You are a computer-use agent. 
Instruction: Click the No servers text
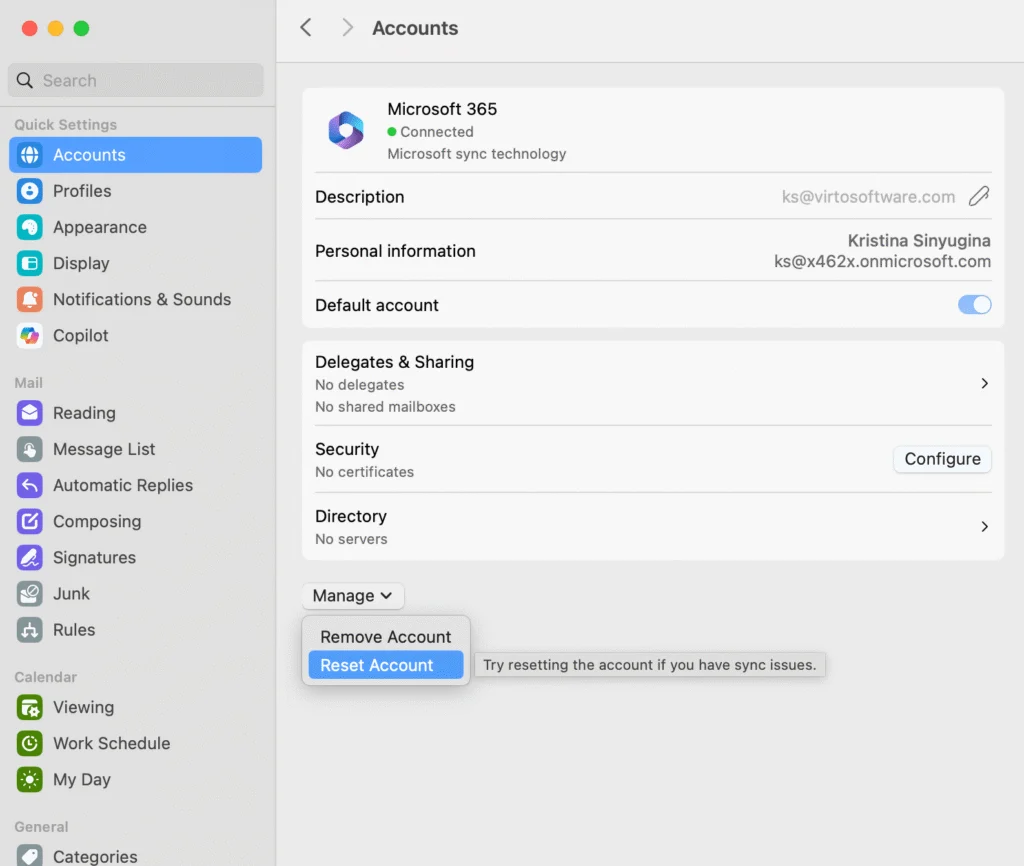(x=351, y=539)
